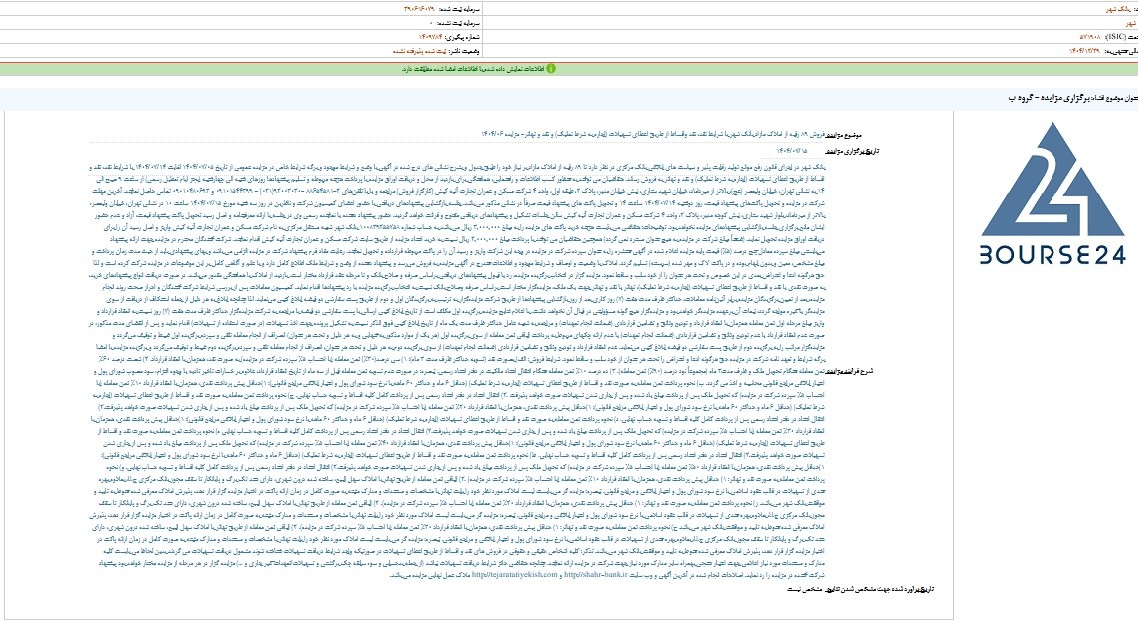
Task: Click the green info icon in the notice bar
Action: (x=550, y=69)
